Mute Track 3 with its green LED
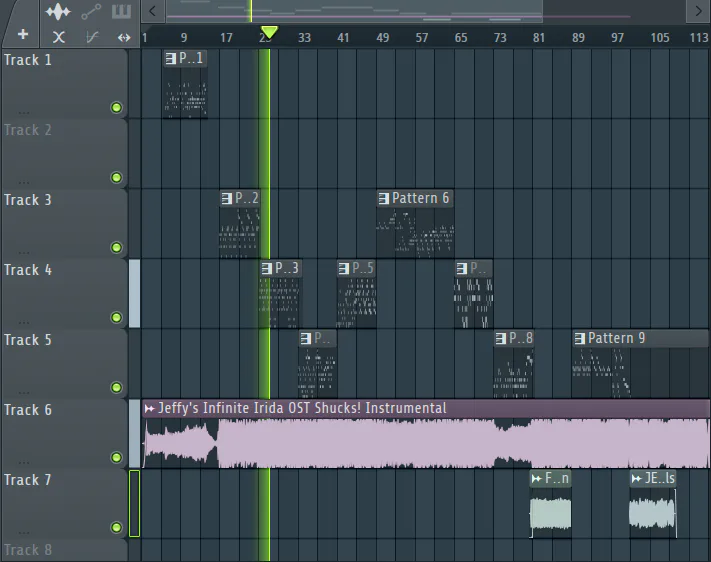 coord(117,247)
